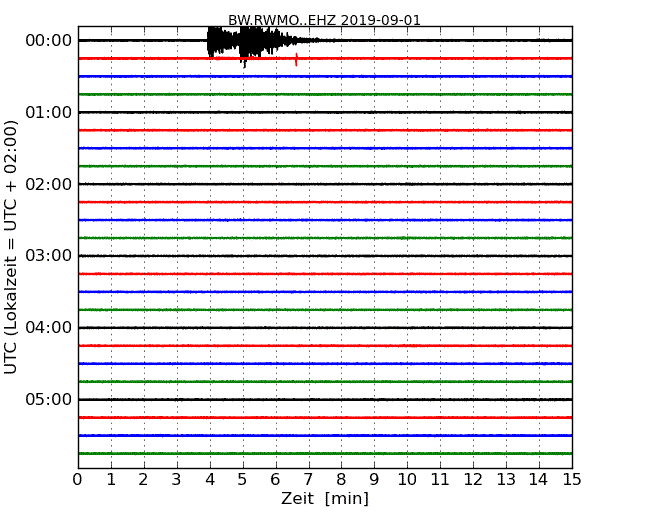Click x-axis tick label 2

click(x=143, y=480)
